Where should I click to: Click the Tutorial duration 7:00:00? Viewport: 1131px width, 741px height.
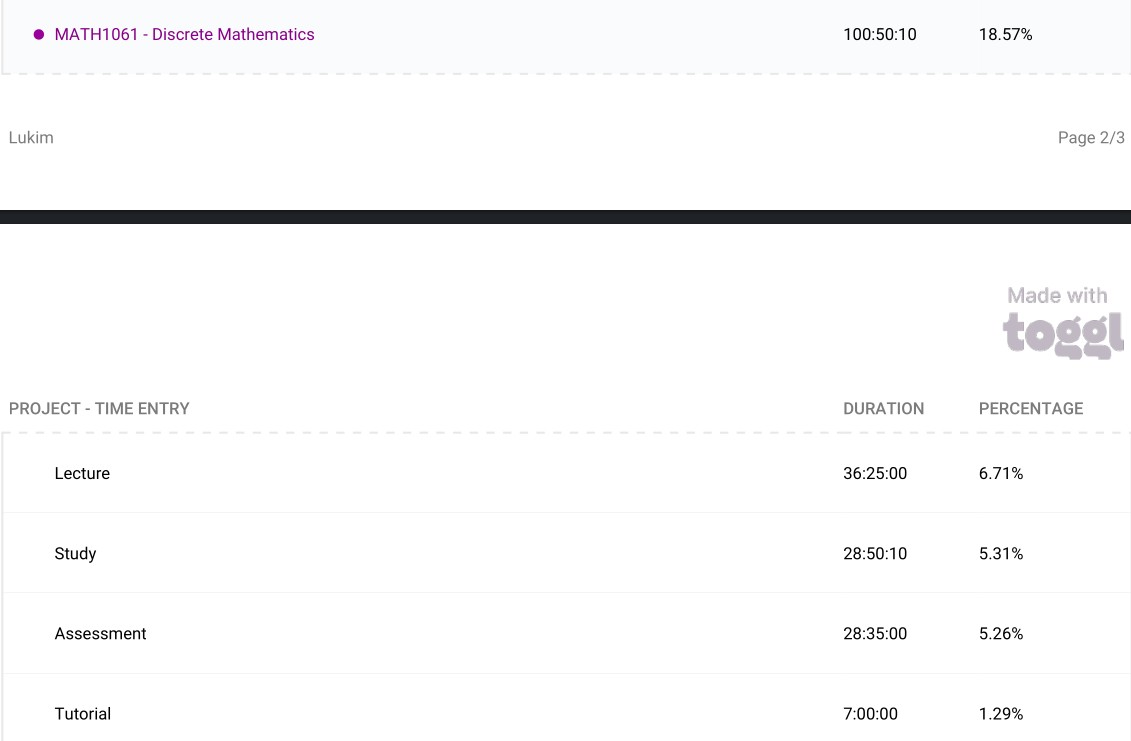click(x=870, y=714)
